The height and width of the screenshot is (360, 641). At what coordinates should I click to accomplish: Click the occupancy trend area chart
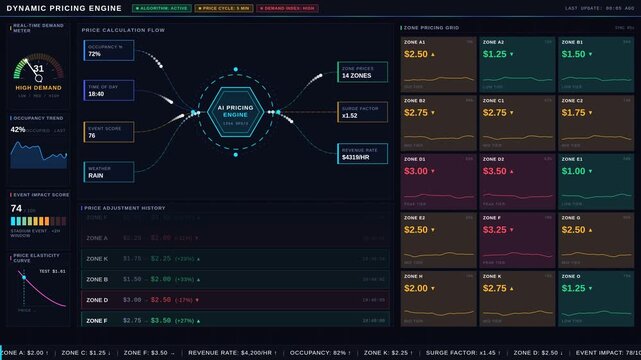tap(38, 155)
